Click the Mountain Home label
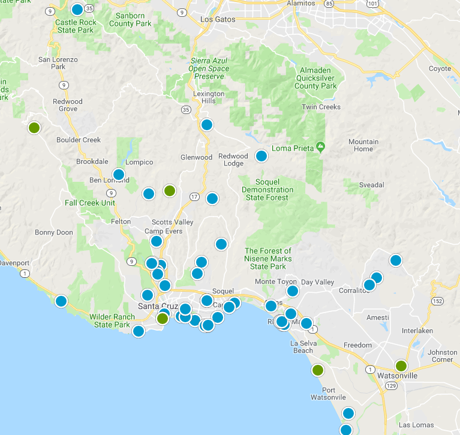Image resolution: width=460 pixels, height=435 pixels. click(363, 145)
